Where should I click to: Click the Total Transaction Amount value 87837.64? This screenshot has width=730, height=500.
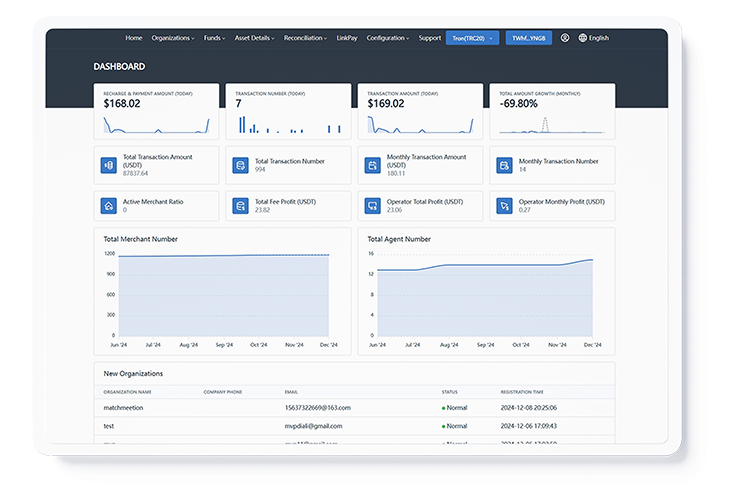pos(135,173)
